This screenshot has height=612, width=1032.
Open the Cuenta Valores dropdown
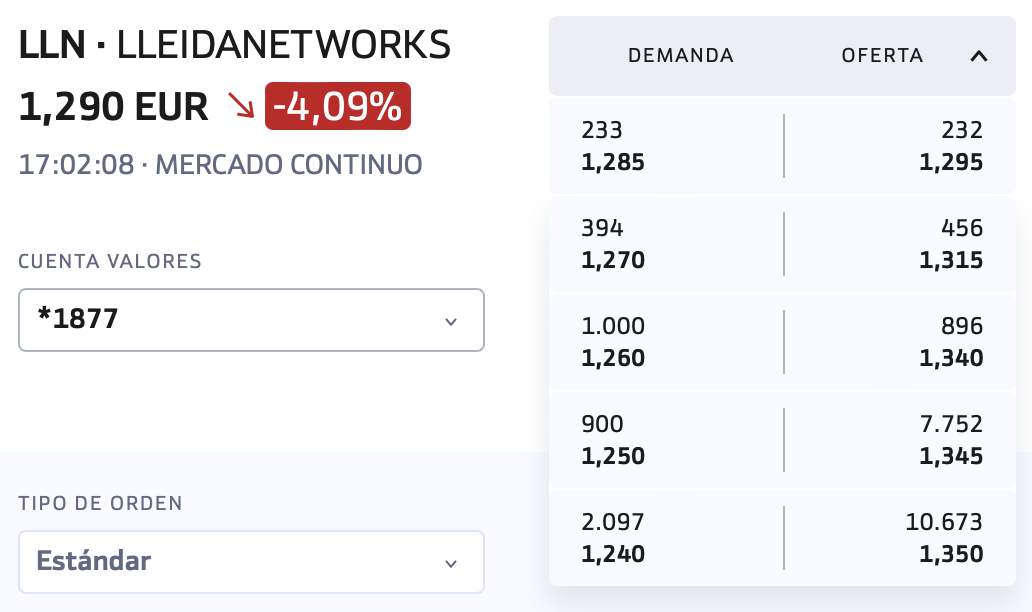[251, 320]
